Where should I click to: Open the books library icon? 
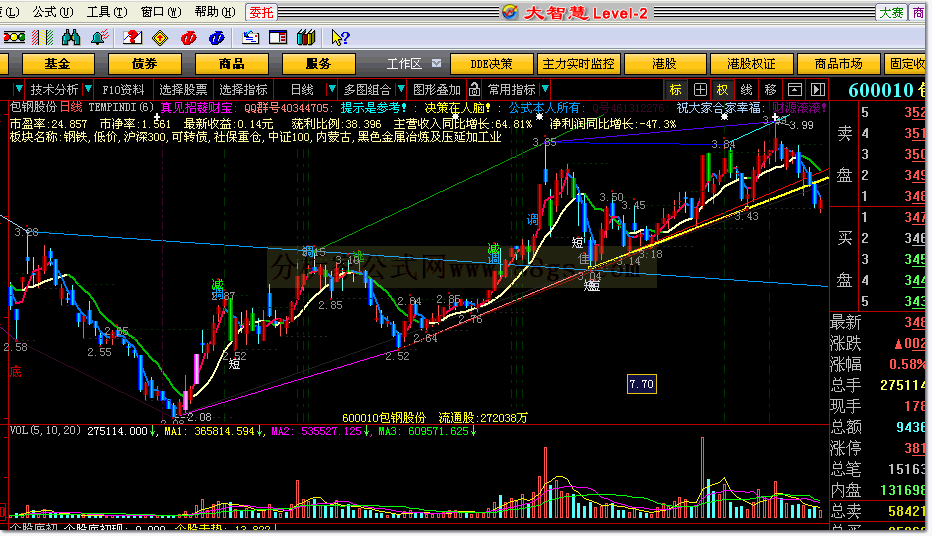point(306,38)
